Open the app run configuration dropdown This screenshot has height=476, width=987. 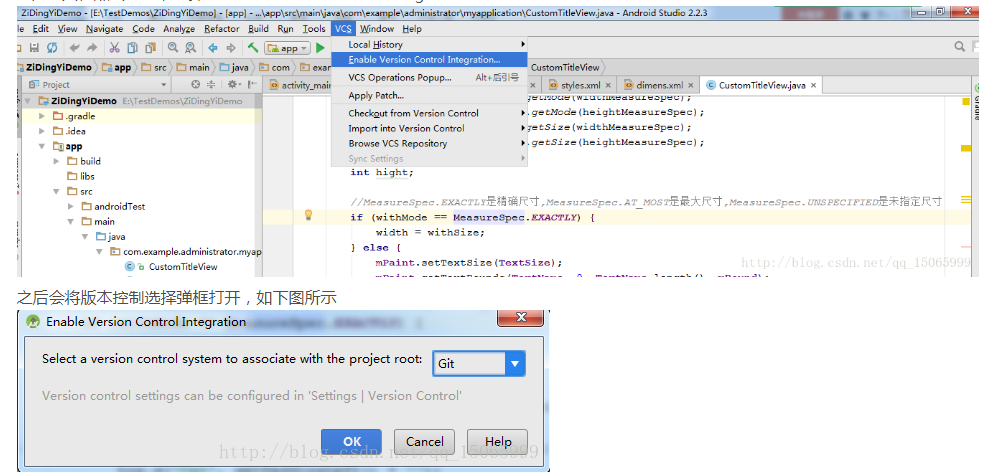(x=288, y=48)
